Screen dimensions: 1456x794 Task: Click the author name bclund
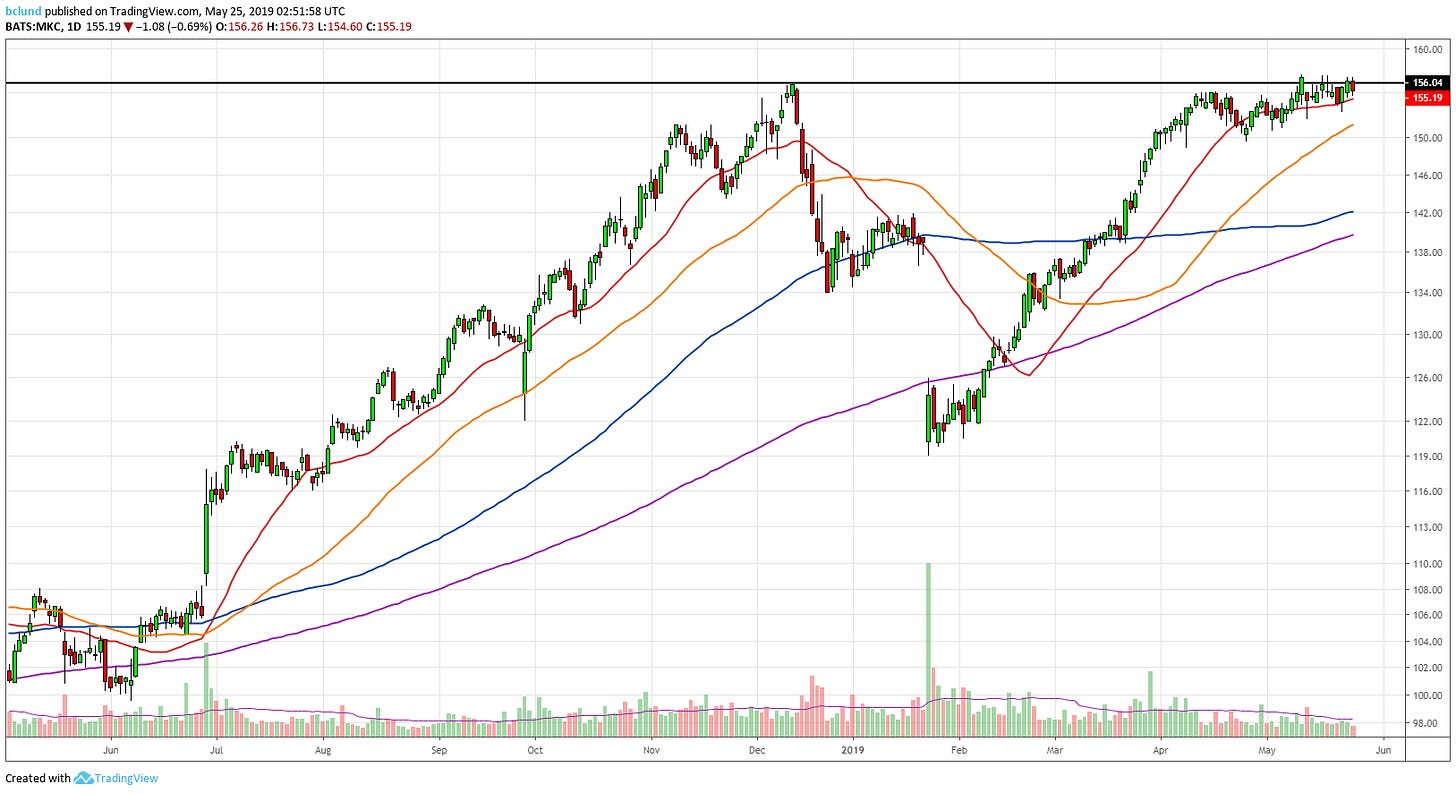(x=21, y=10)
